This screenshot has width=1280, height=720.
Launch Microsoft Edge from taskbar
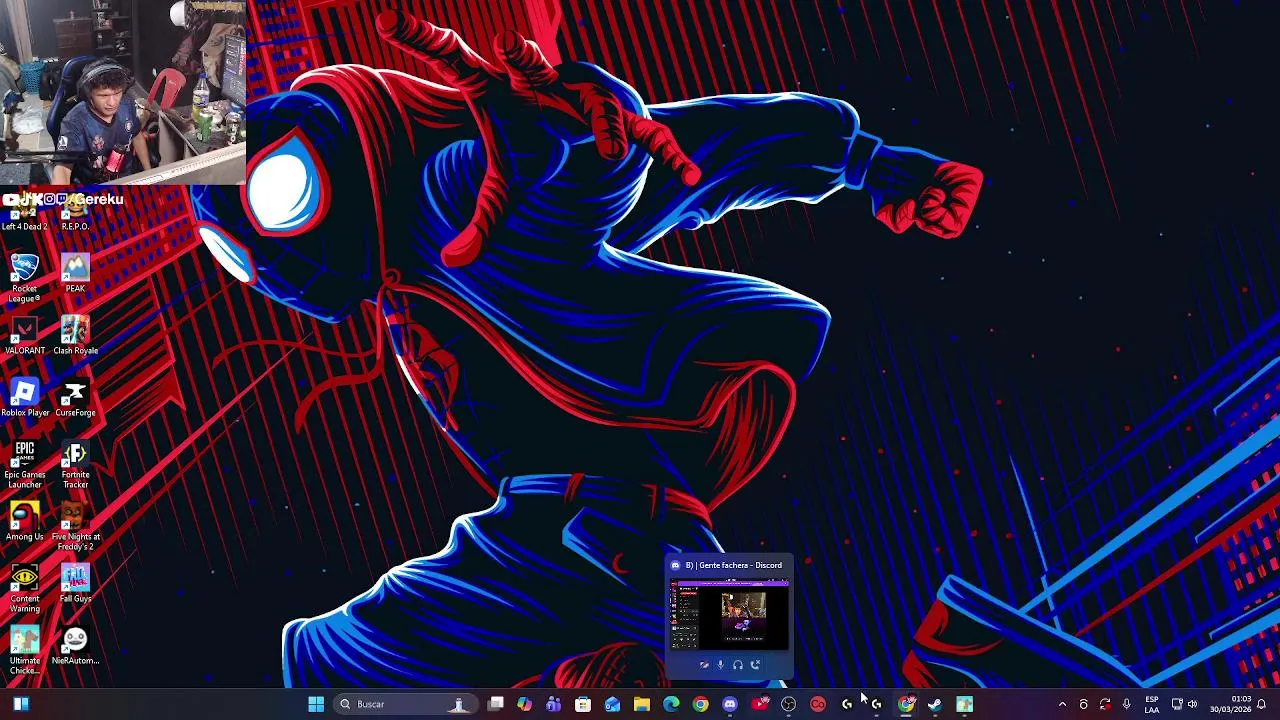coord(671,704)
